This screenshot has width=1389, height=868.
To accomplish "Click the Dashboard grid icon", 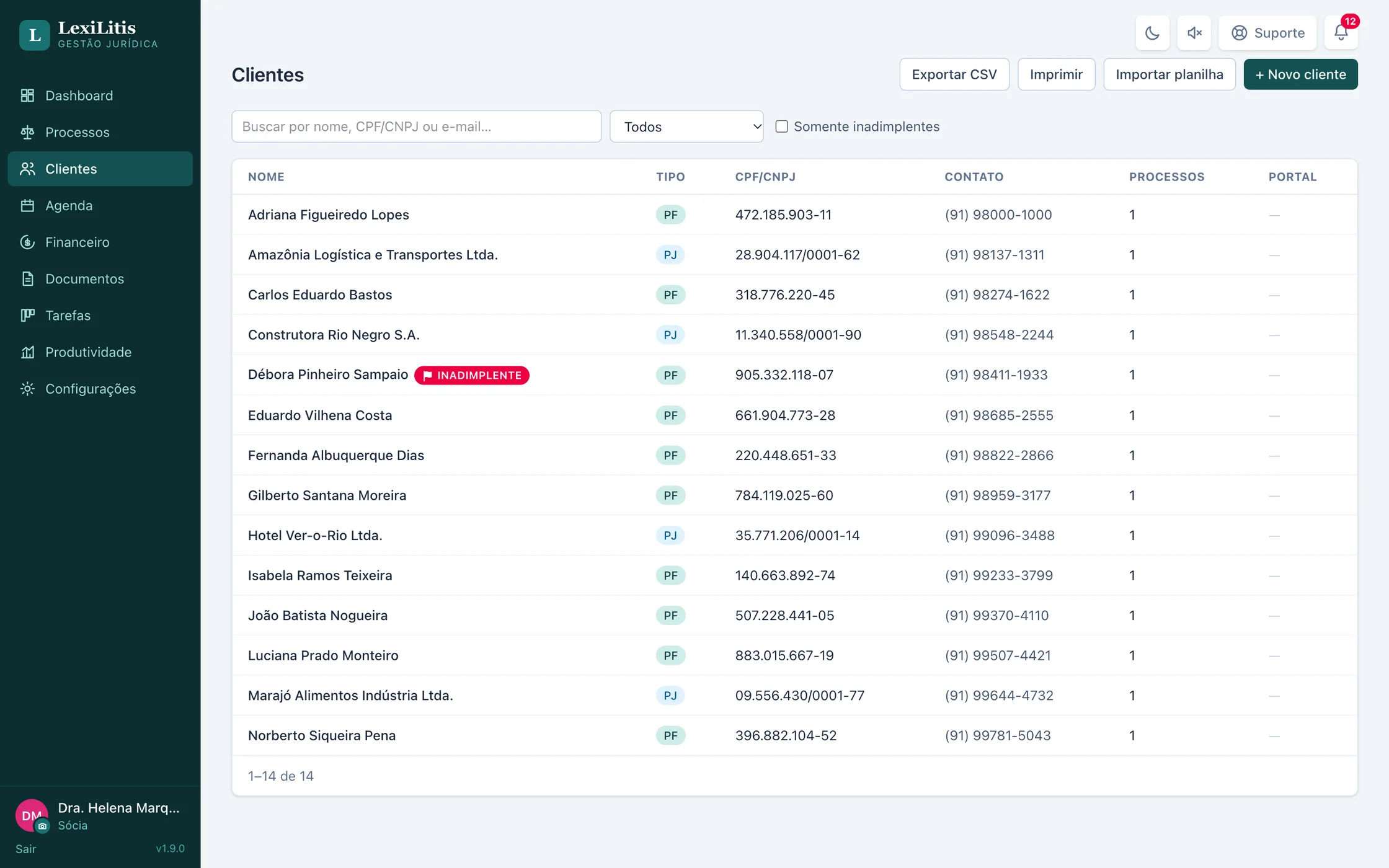I will (x=27, y=95).
